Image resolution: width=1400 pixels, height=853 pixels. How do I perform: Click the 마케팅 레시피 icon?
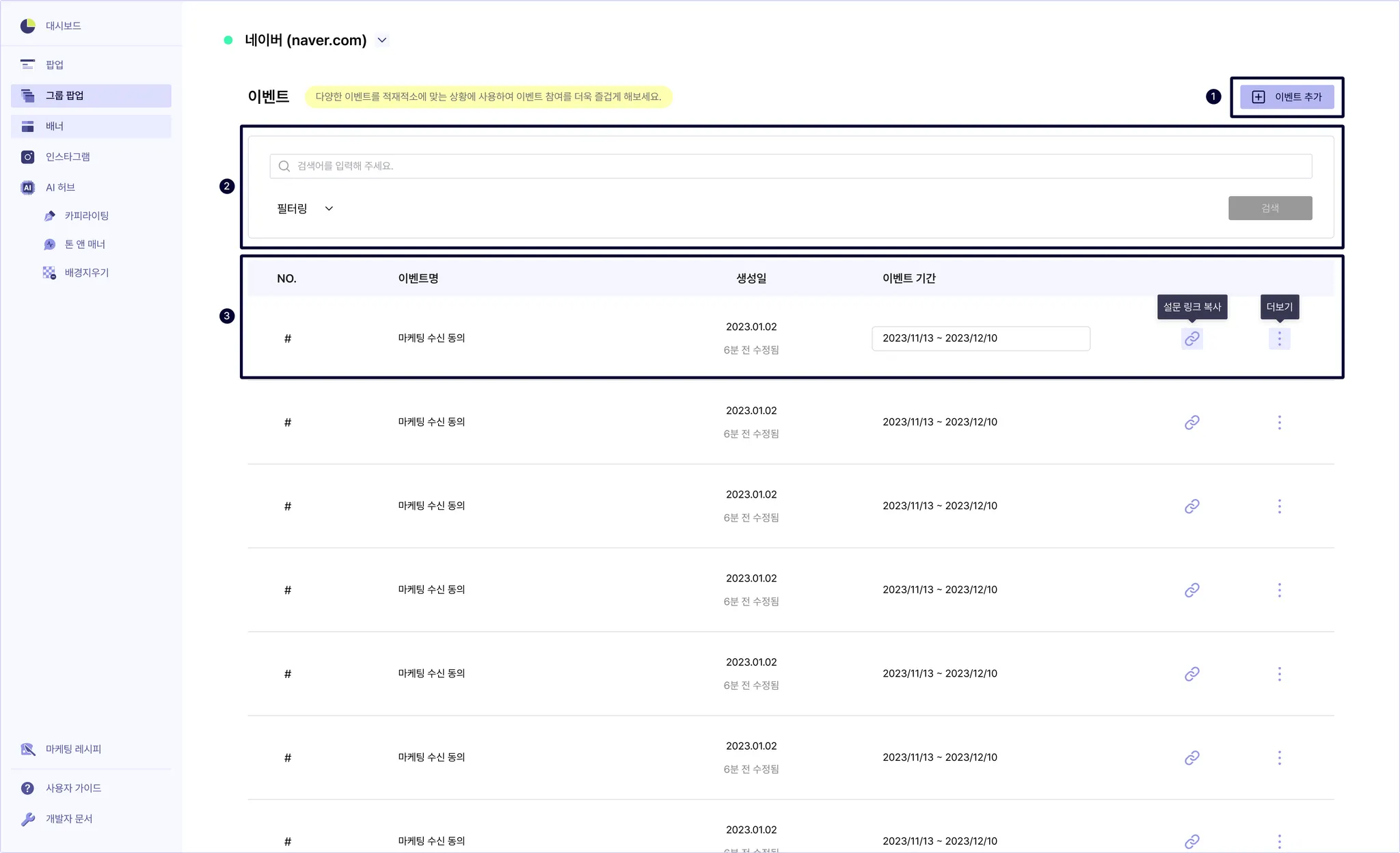27,749
